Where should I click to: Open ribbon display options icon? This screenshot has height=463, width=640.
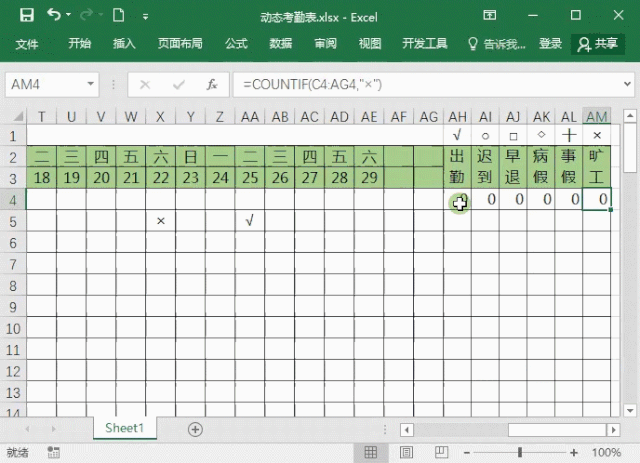490,16
